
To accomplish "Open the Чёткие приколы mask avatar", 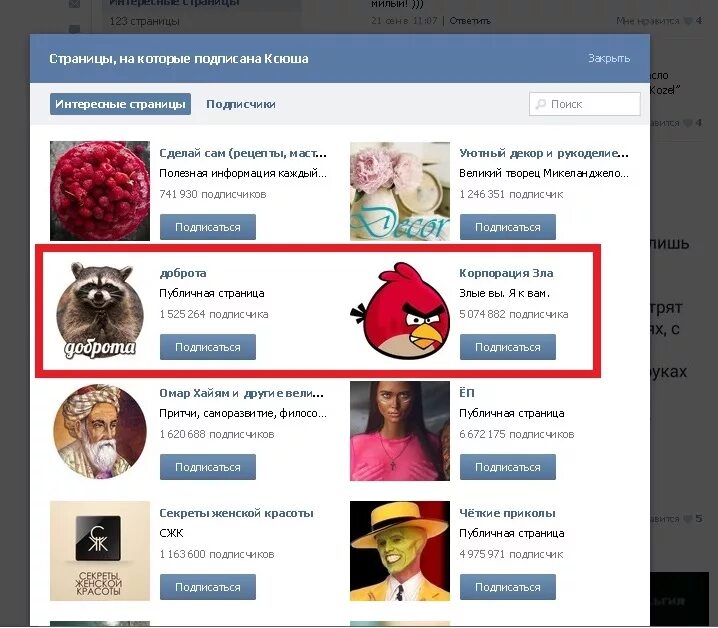I will pos(400,551).
